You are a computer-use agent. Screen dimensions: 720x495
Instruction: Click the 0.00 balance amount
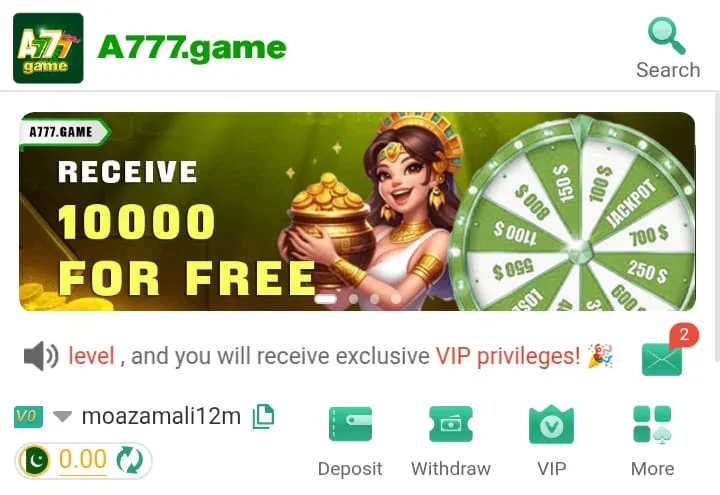click(83, 459)
